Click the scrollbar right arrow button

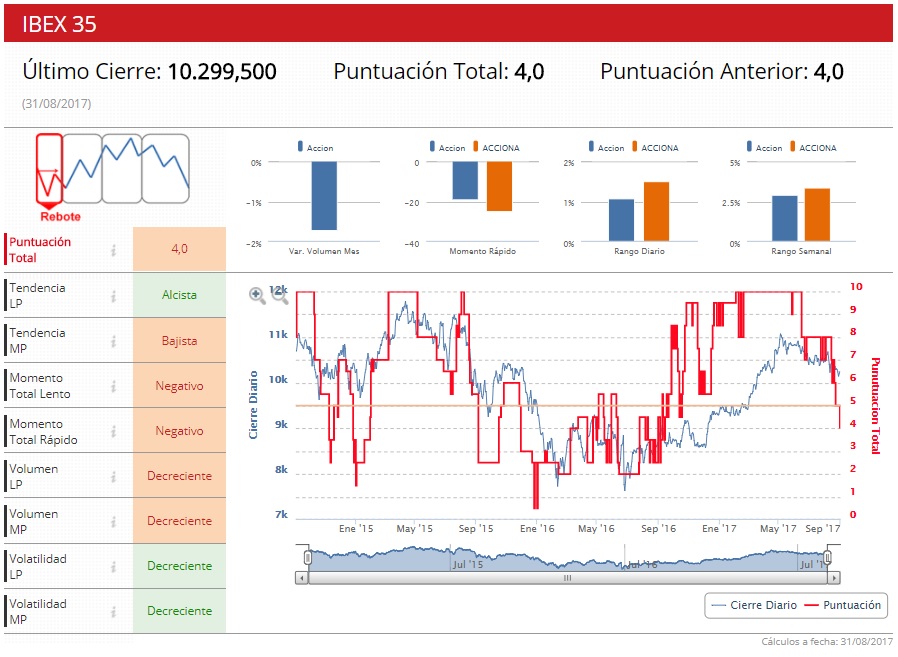click(x=834, y=578)
